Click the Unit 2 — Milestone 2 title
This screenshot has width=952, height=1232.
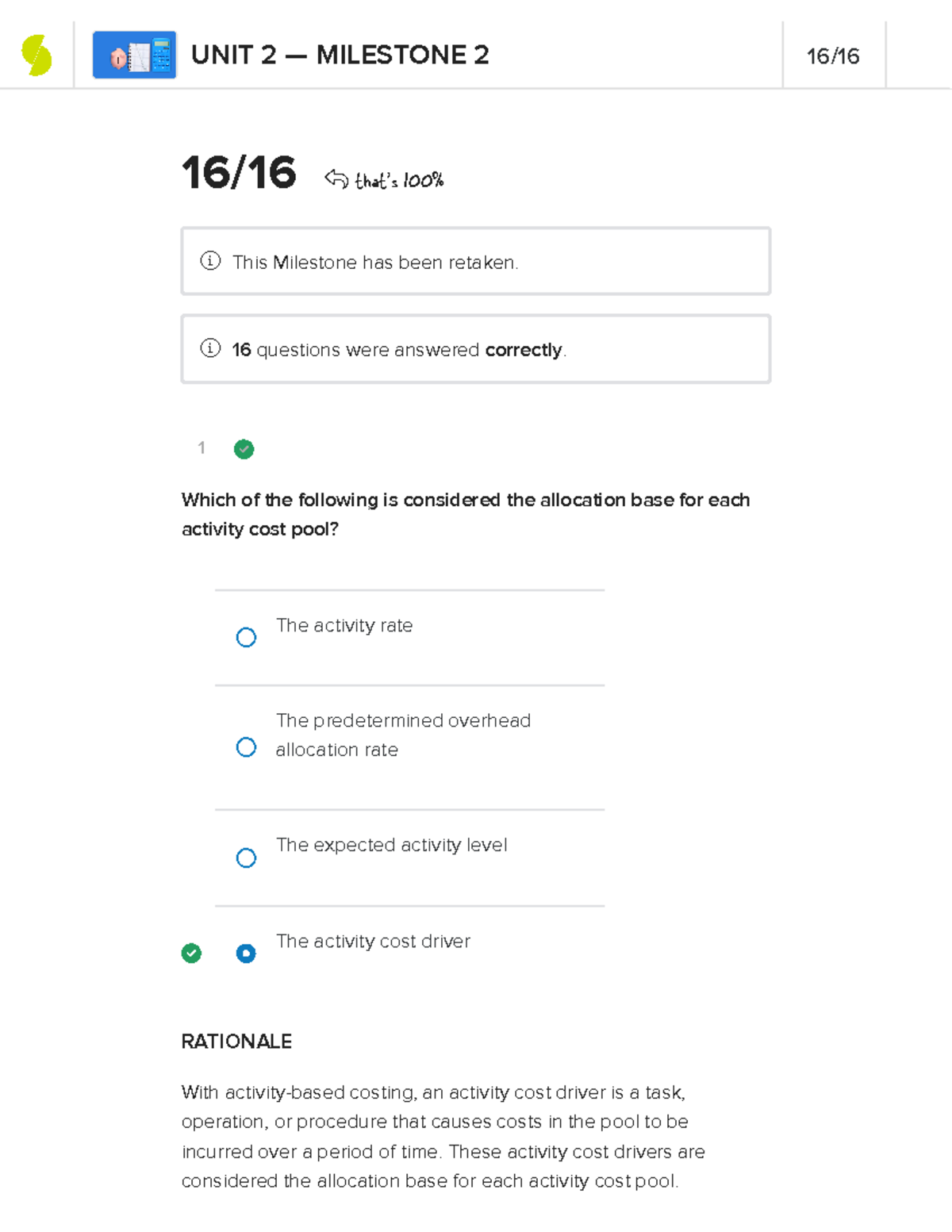tap(340, 56)
